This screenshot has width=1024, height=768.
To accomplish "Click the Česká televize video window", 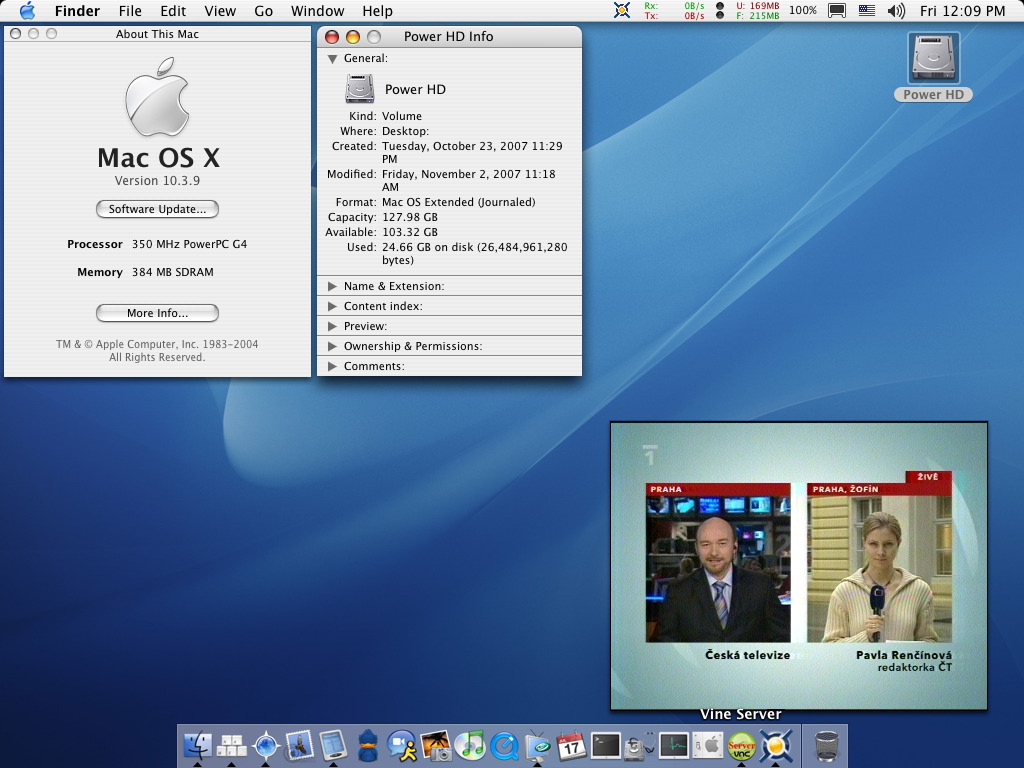I will [798, 566].
